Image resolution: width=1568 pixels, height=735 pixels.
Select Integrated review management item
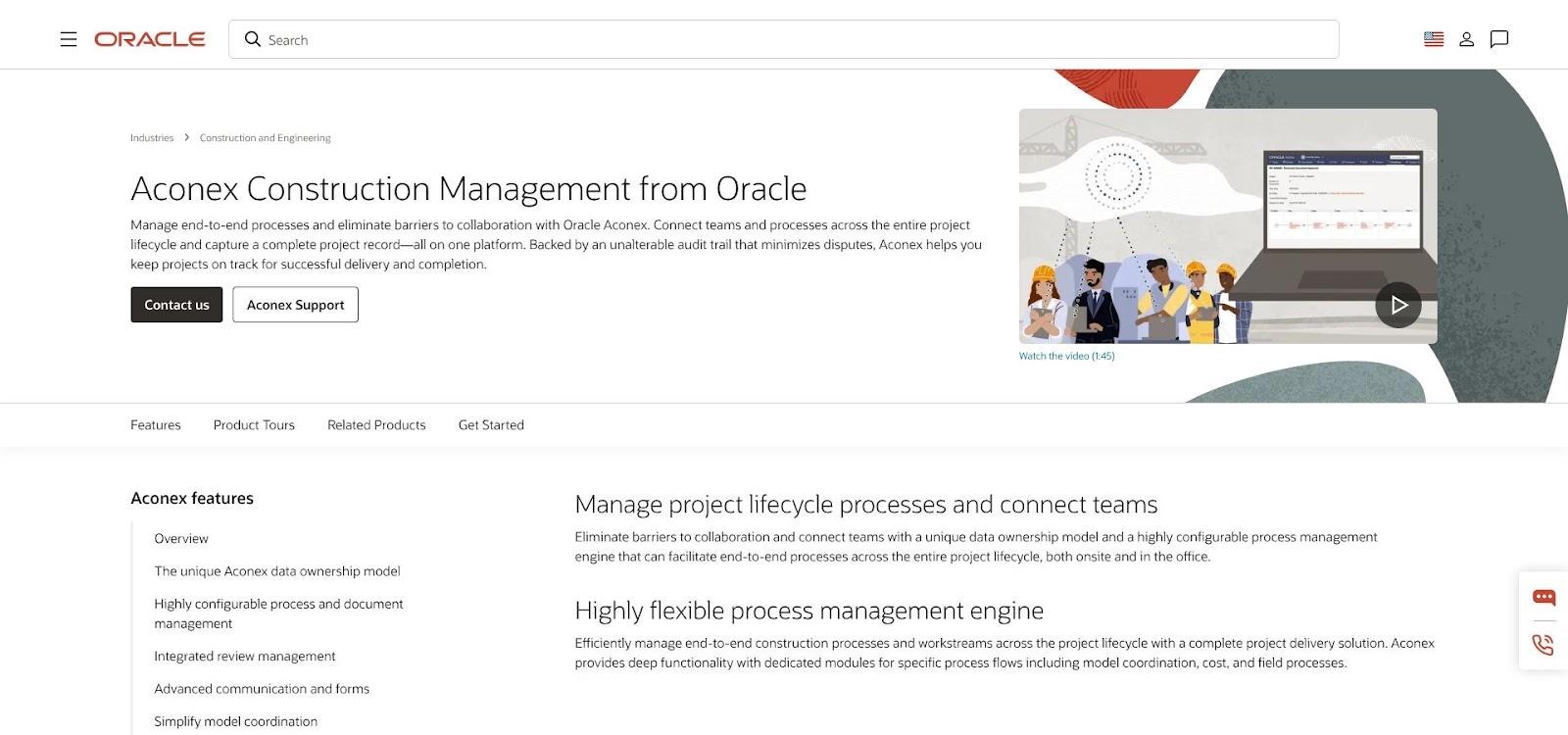pyautogui.click(x=245, y=656)
